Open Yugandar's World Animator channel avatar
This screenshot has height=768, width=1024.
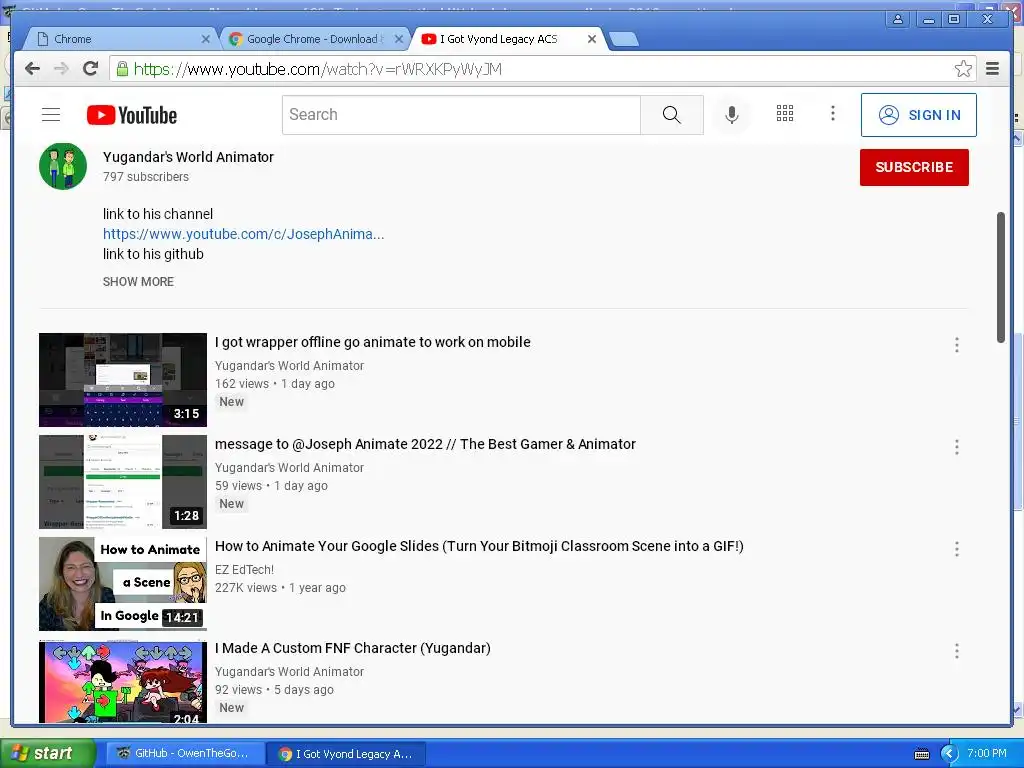click(x=63, y=167)
